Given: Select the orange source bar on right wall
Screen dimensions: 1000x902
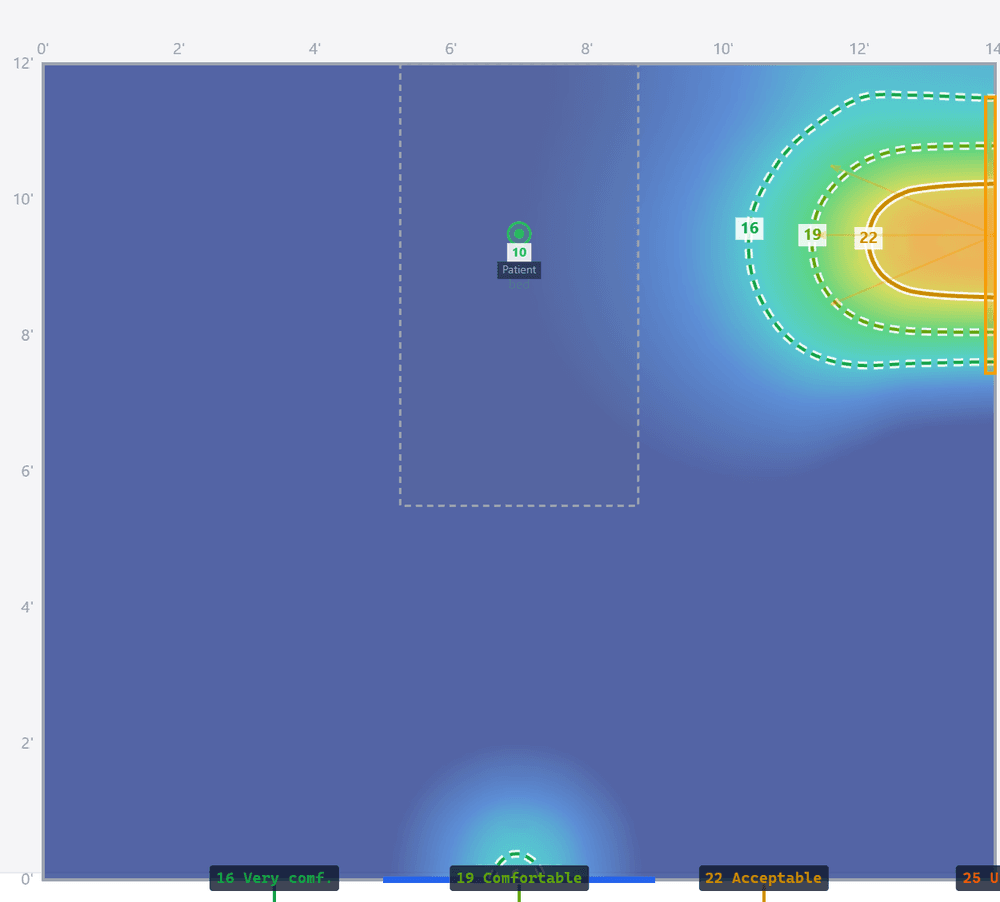Looking at the screenshot, I should point(990,235).
